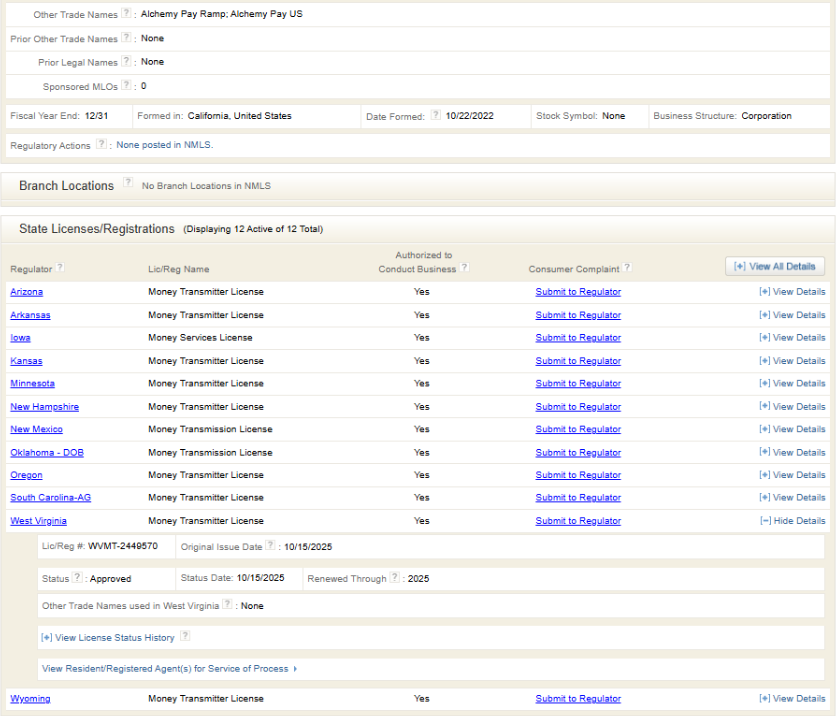Collapse West Virginia with Hide Details
The width and height of the screenshot is (836, 716).
[x=793, y=521]
